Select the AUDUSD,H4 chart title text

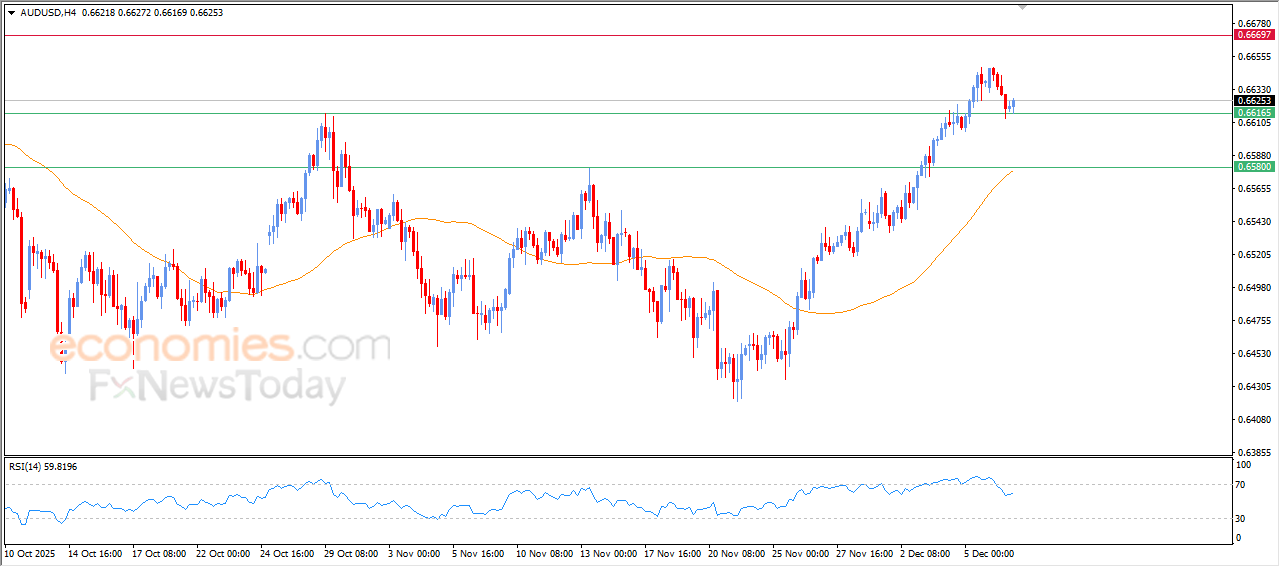tap(48, 12)
